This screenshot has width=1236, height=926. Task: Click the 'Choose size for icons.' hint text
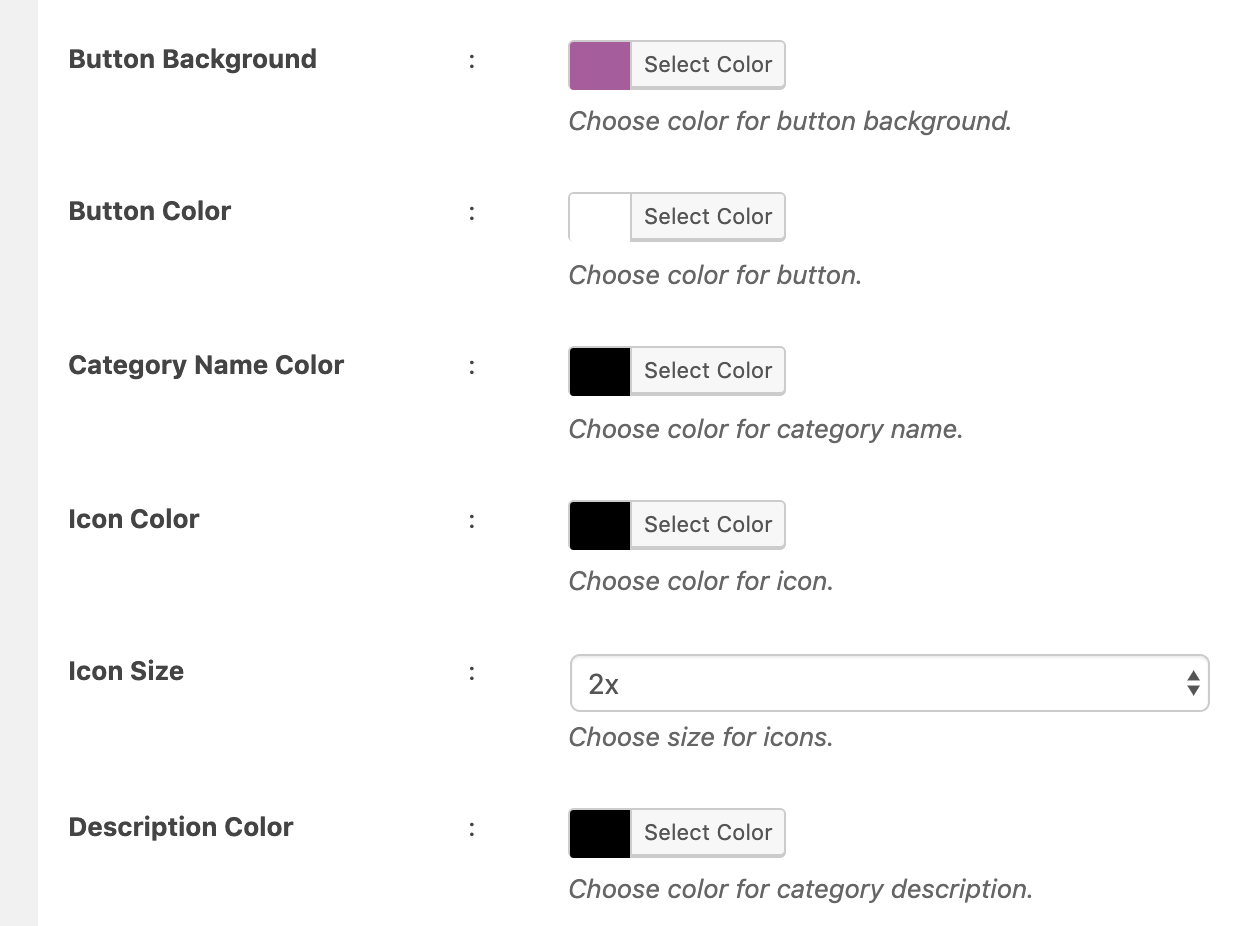701,737
